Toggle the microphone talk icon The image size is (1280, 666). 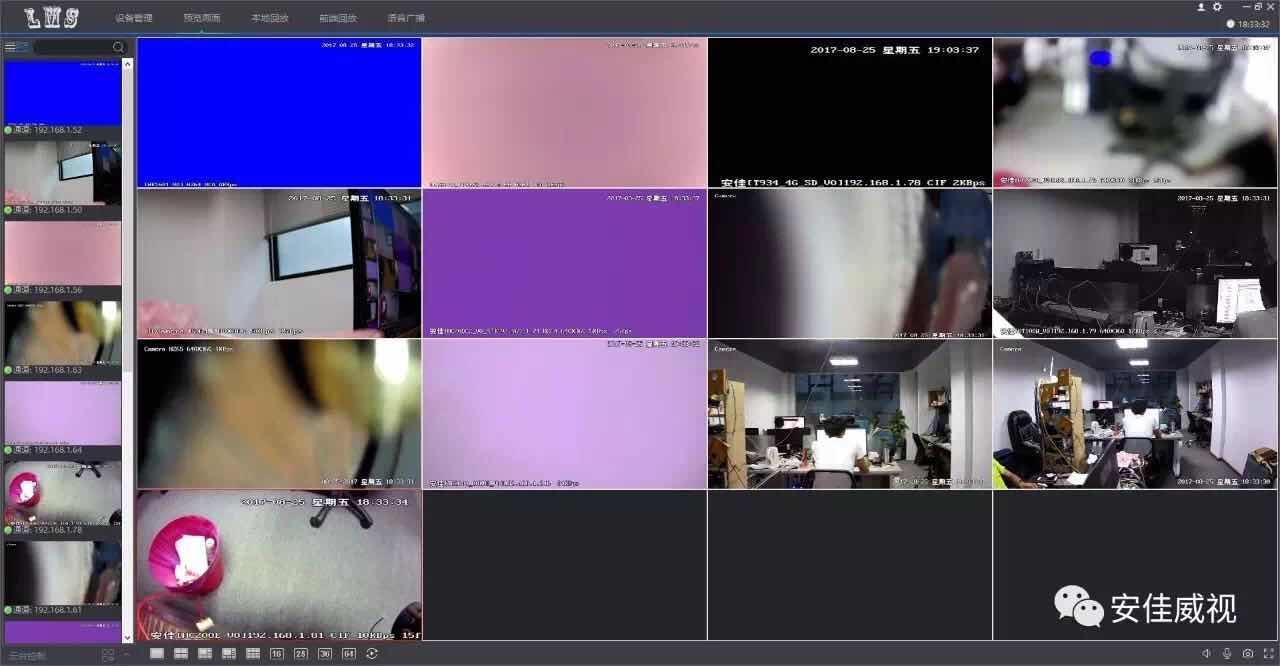point(1227,654)
